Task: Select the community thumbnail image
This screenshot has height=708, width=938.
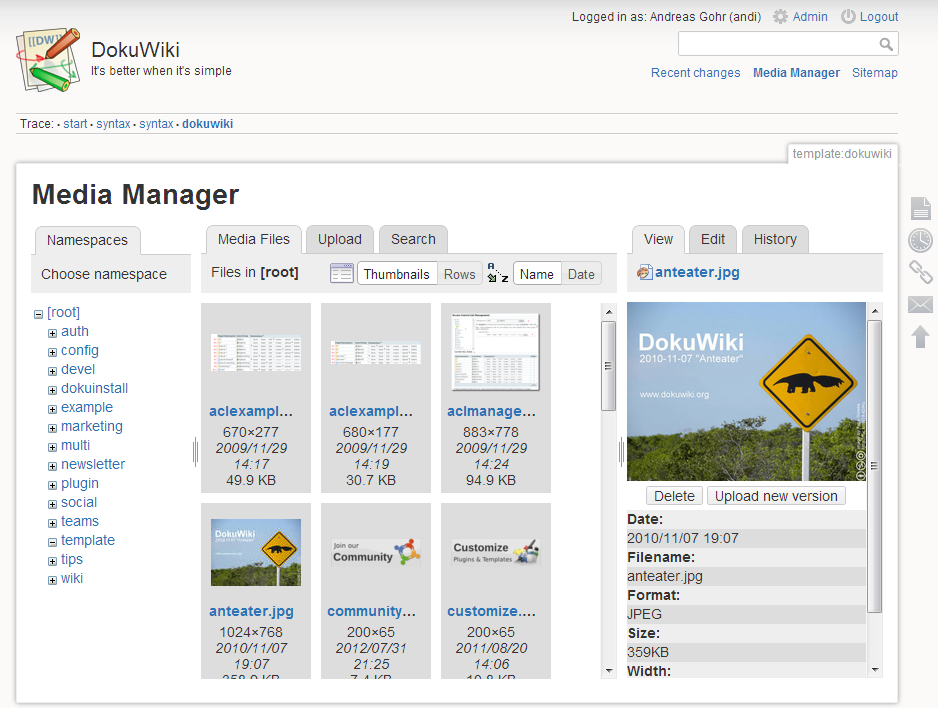Action: click(x=376, y=552)
